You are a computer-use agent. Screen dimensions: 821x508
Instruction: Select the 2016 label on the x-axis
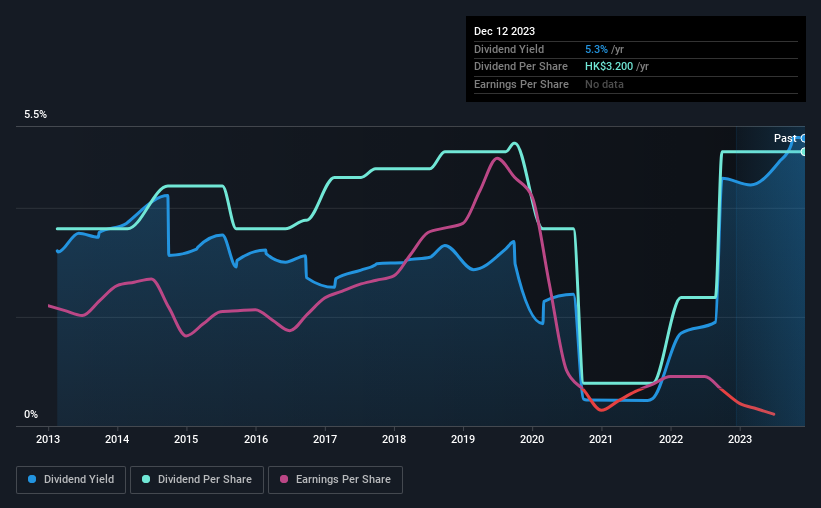[256, 439]
